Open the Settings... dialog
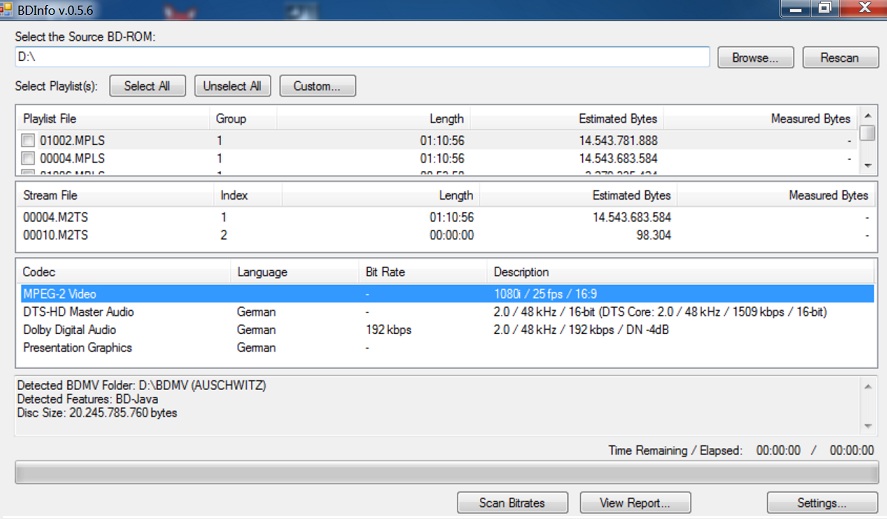 tap(822, 502)
